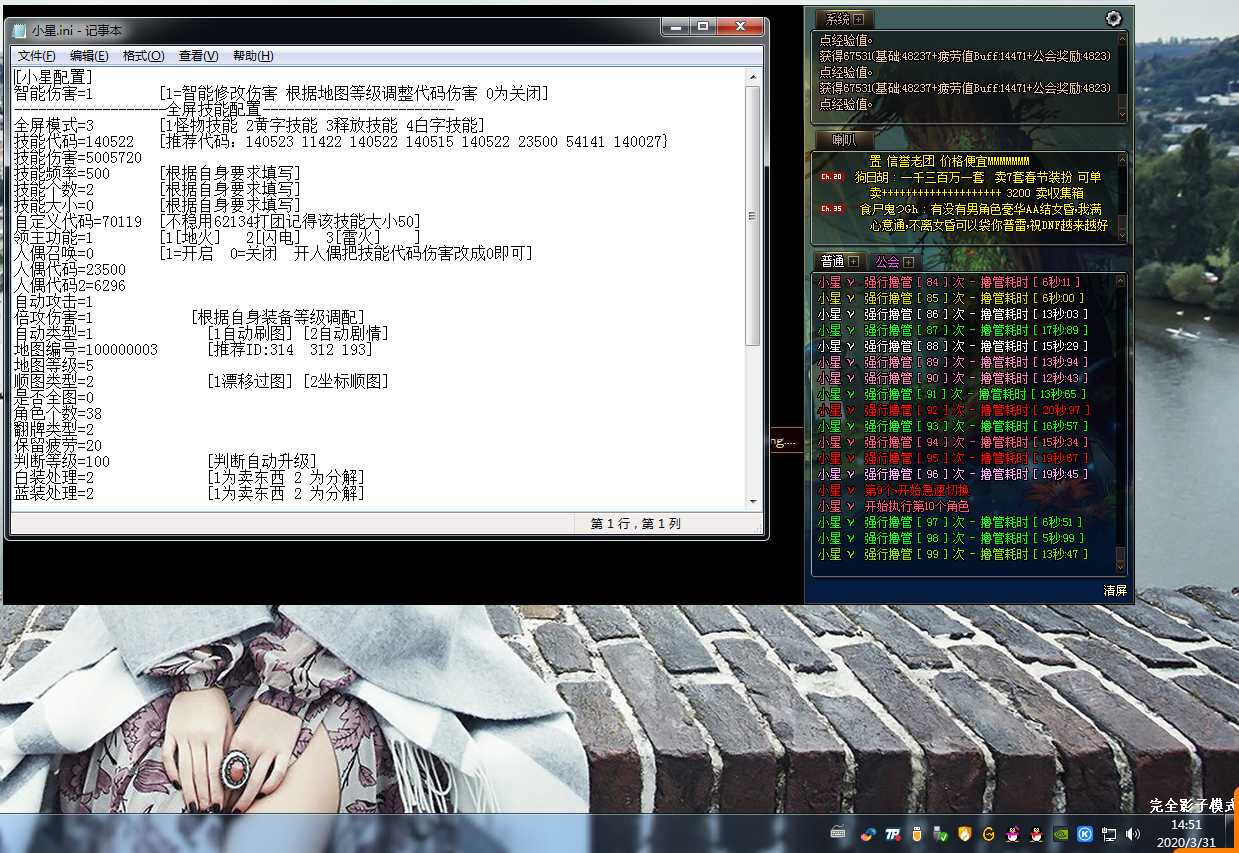Open the TP tray icon

pyautogui.click(x=892, y=833)
